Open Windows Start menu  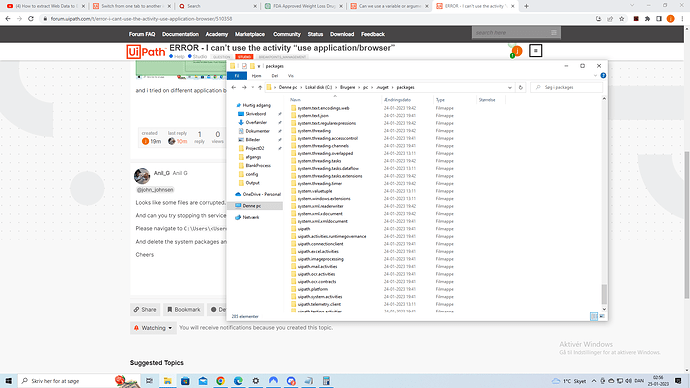point(8,381)
